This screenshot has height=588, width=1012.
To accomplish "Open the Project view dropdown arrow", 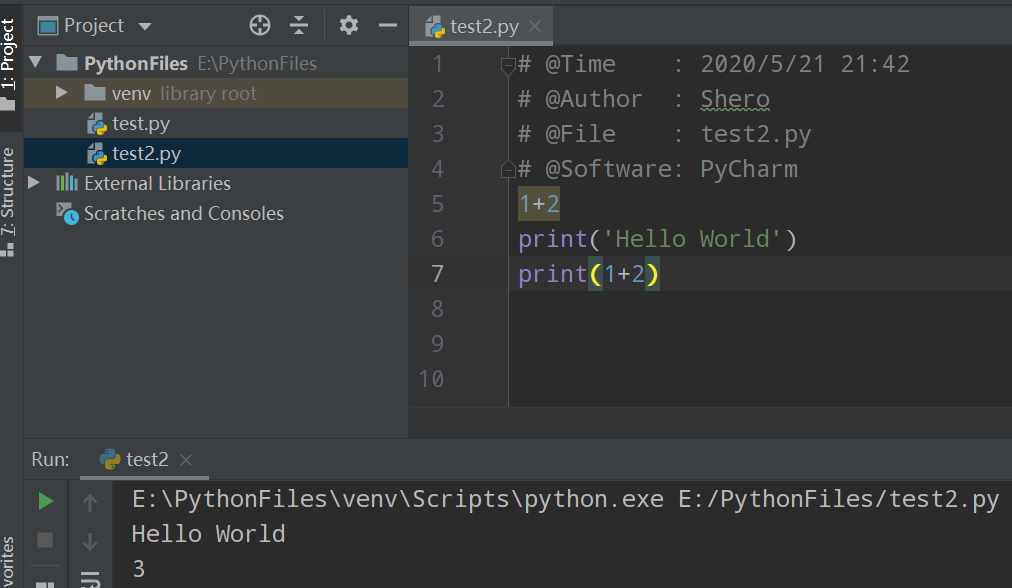I will (x=145, y=26).
